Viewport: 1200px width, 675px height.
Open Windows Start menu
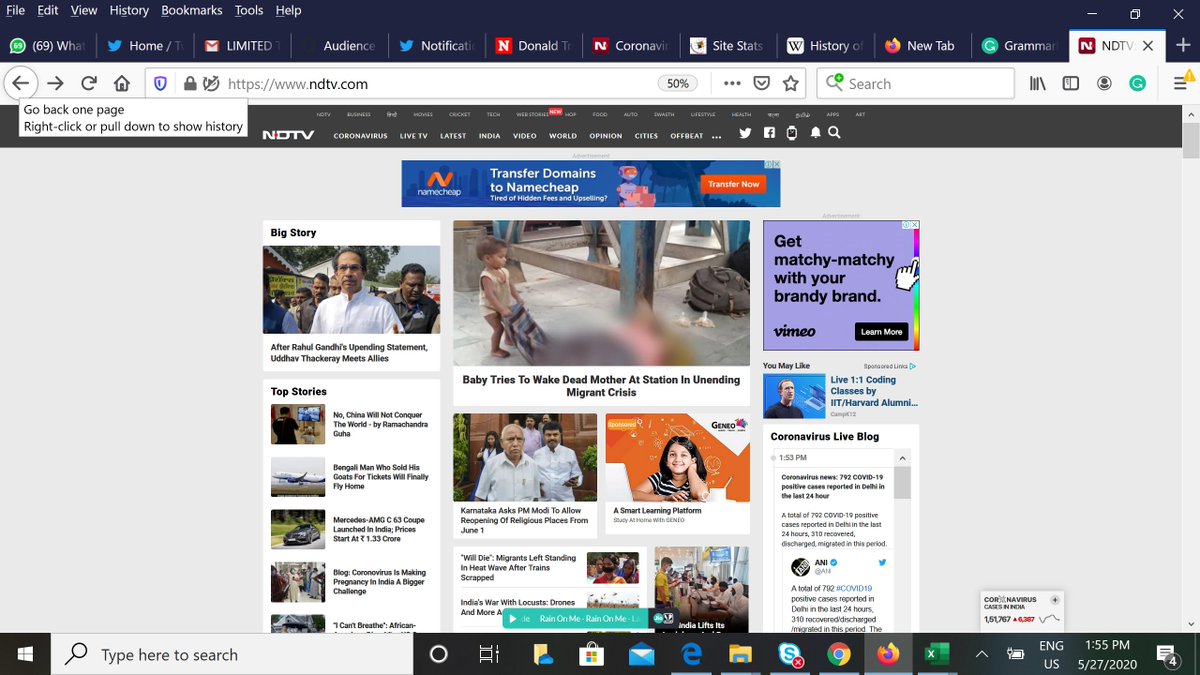coord(25,654)
